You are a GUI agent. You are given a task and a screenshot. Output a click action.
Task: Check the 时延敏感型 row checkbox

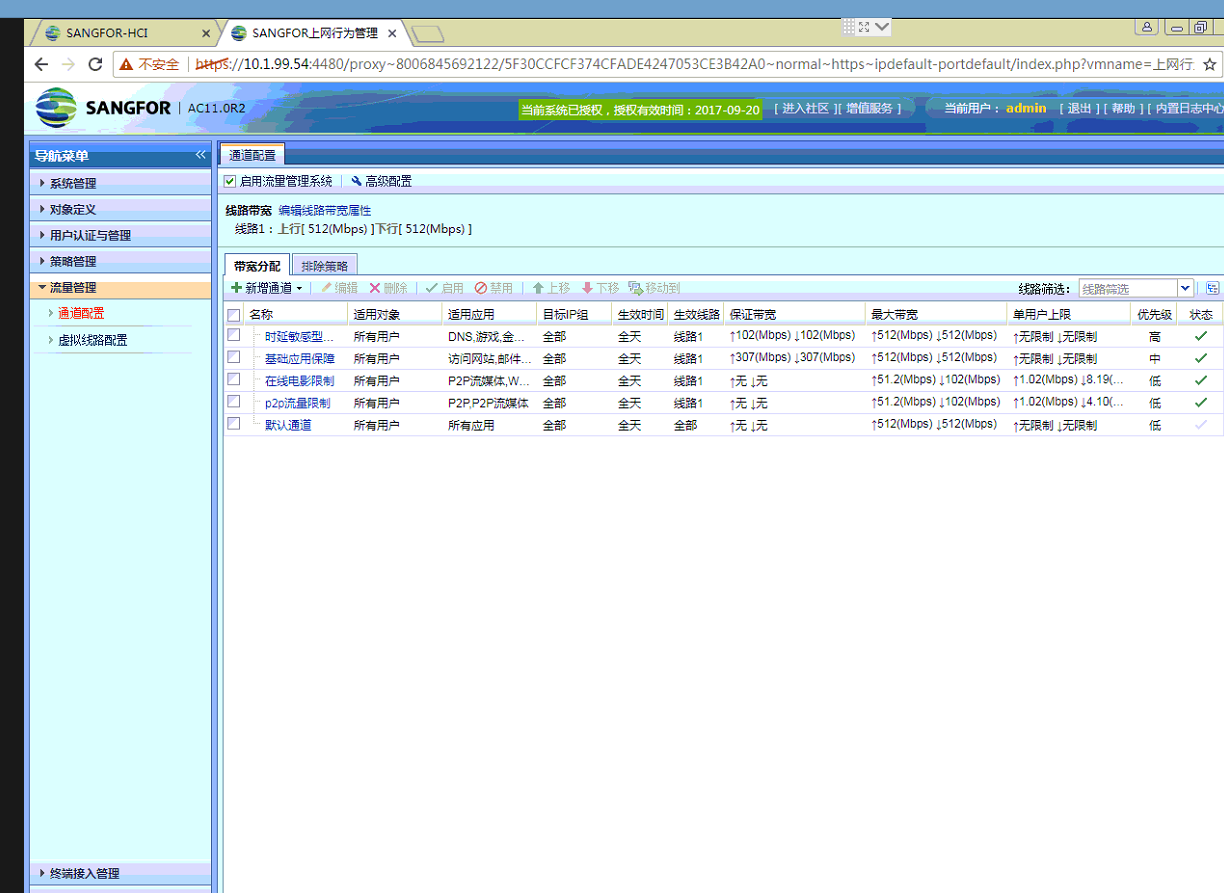tap(234, 335)
